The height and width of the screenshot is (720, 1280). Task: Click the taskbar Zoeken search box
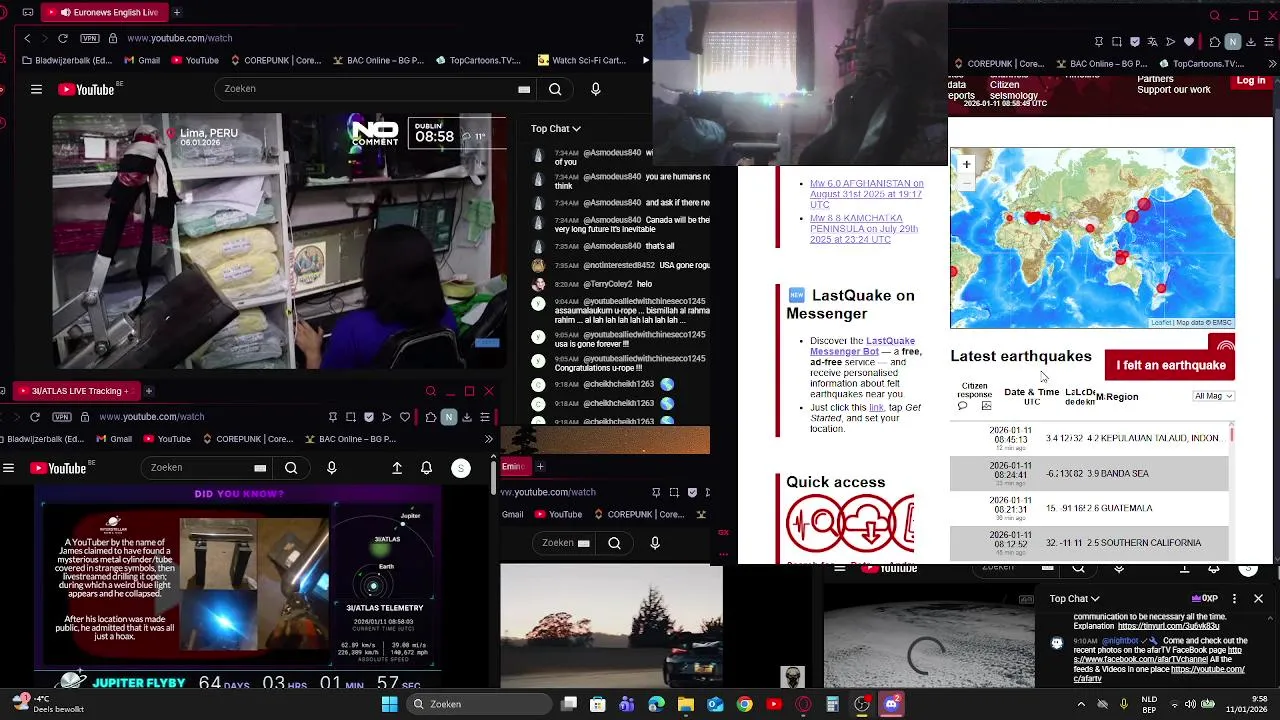click(477, 704)
